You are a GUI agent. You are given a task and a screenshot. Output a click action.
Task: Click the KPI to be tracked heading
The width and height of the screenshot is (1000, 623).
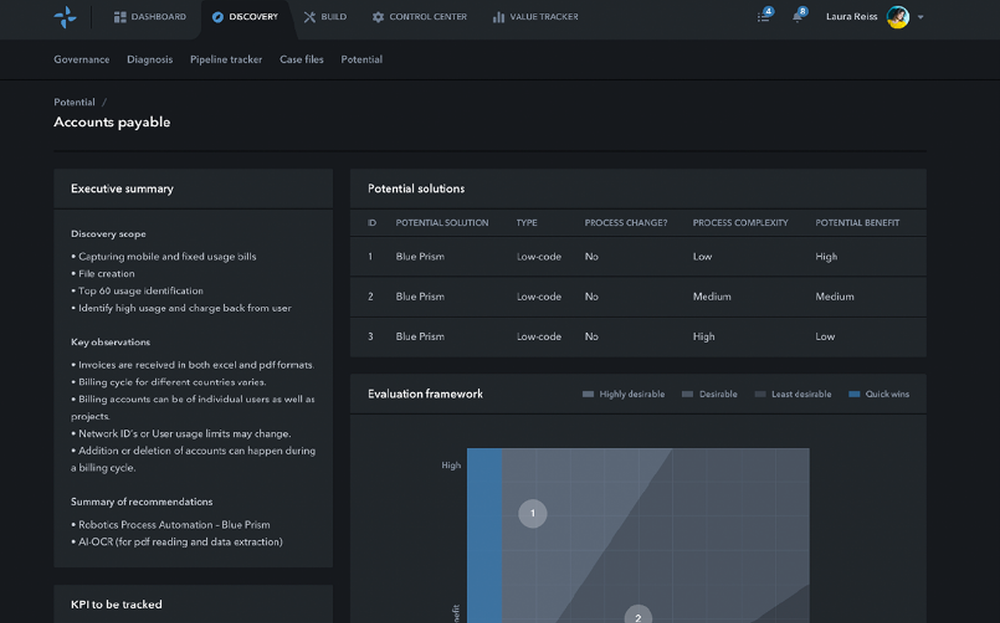coord(116,605)
